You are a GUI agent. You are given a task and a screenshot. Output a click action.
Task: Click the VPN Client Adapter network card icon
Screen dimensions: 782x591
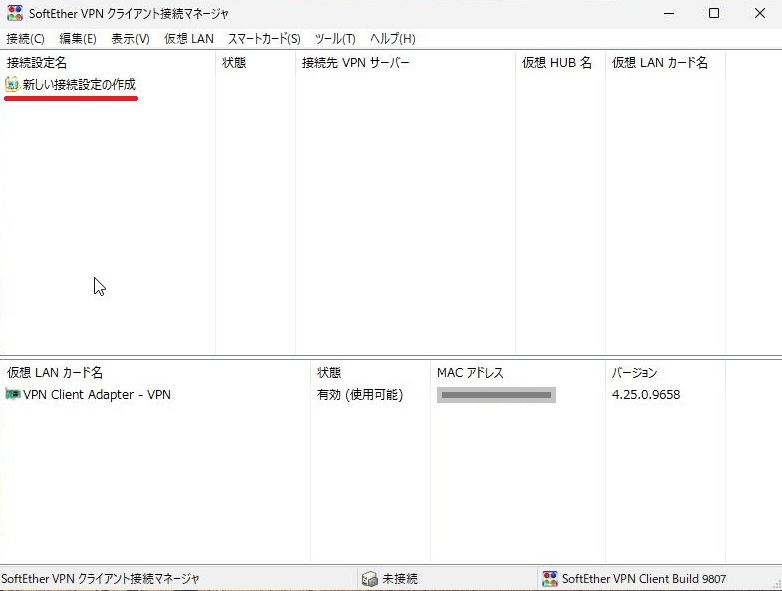12,394
